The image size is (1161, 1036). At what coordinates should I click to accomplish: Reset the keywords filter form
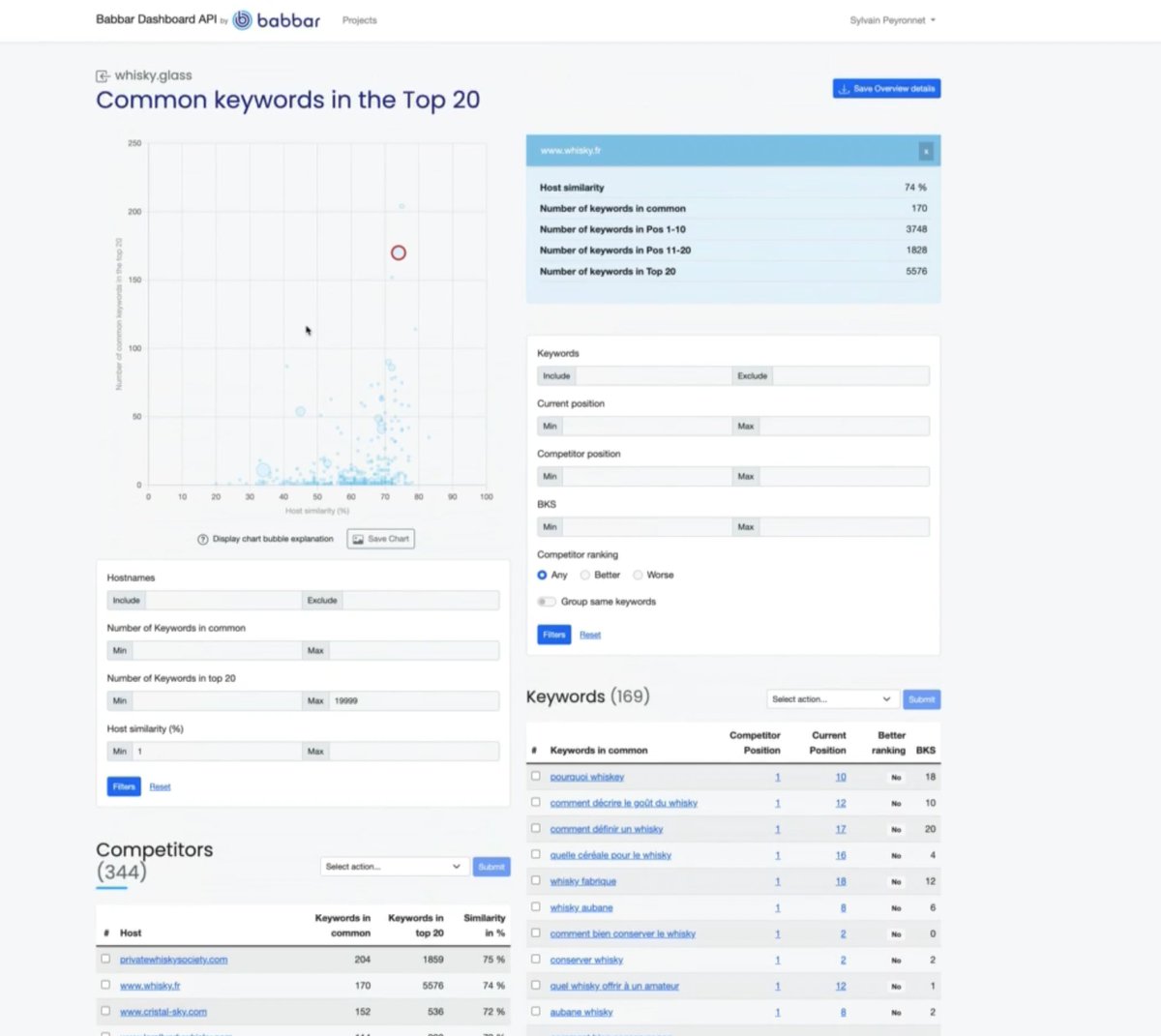(590, 635)
